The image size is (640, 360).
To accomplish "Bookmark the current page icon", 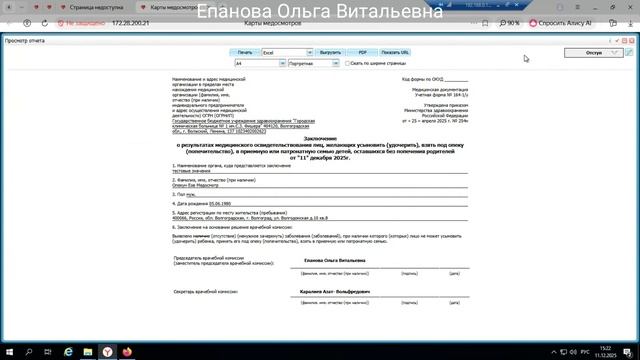I will point(485,23).
